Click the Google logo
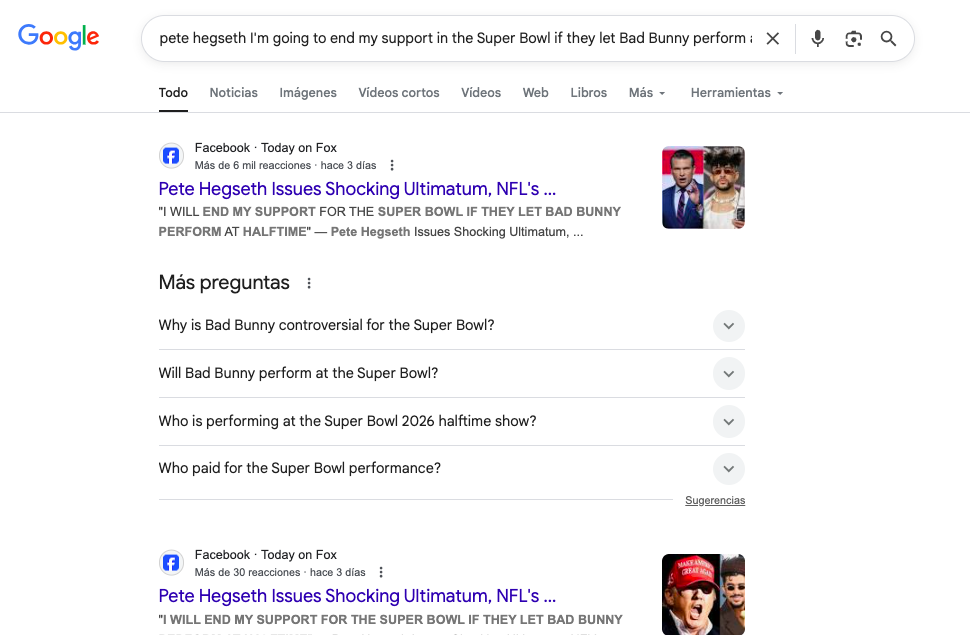The image size is (970, 635). [x=59, y=38]
